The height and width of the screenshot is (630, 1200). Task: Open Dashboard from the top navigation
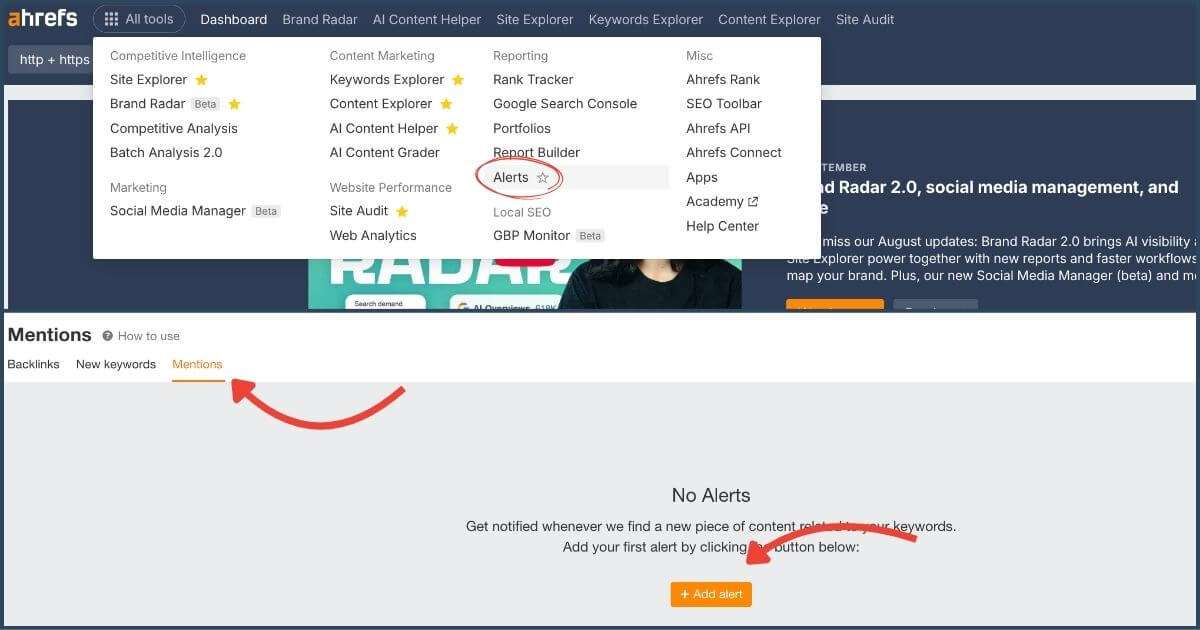tap(233, 19)
